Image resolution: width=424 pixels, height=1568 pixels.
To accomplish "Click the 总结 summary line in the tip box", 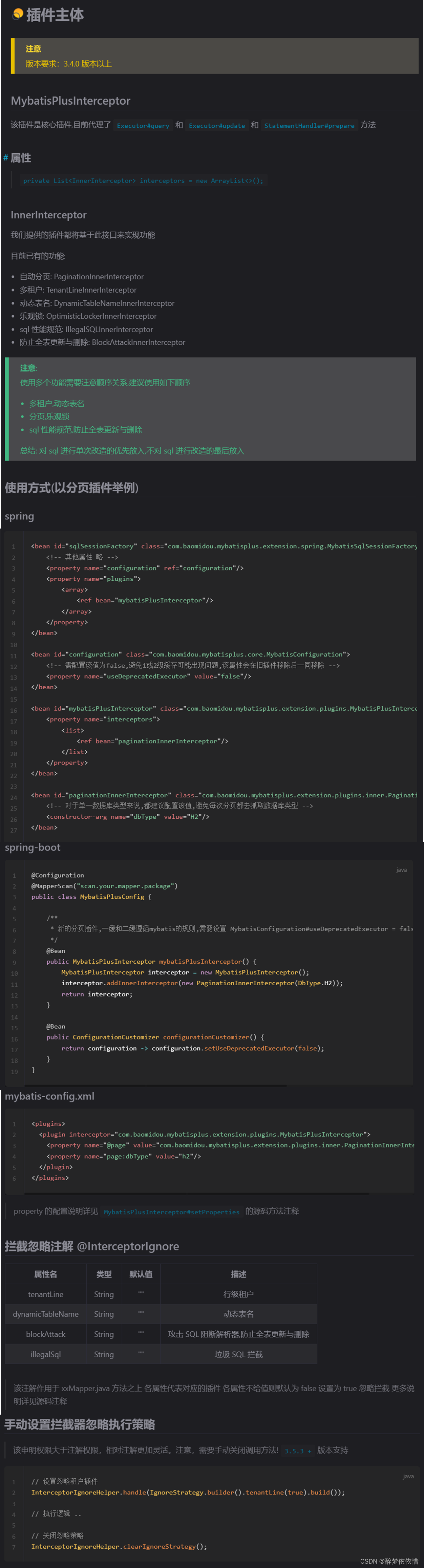I will coord(132,450).
